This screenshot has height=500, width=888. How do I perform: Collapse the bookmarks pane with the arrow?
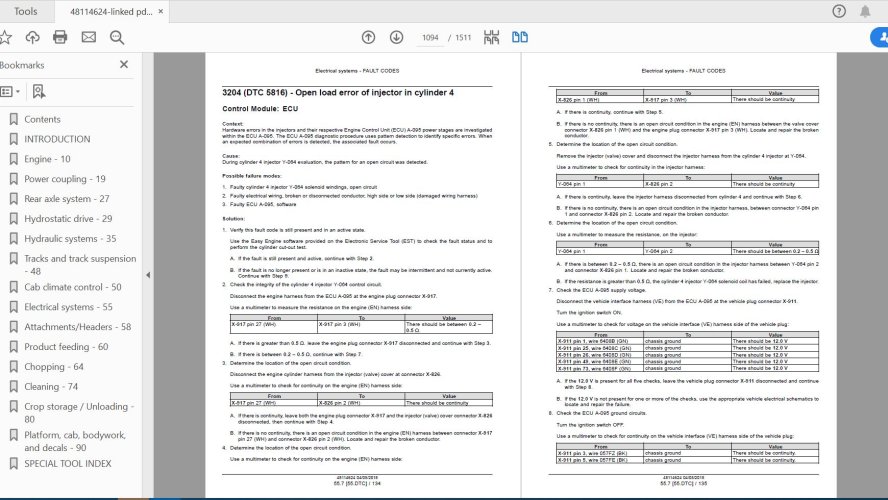148,275
